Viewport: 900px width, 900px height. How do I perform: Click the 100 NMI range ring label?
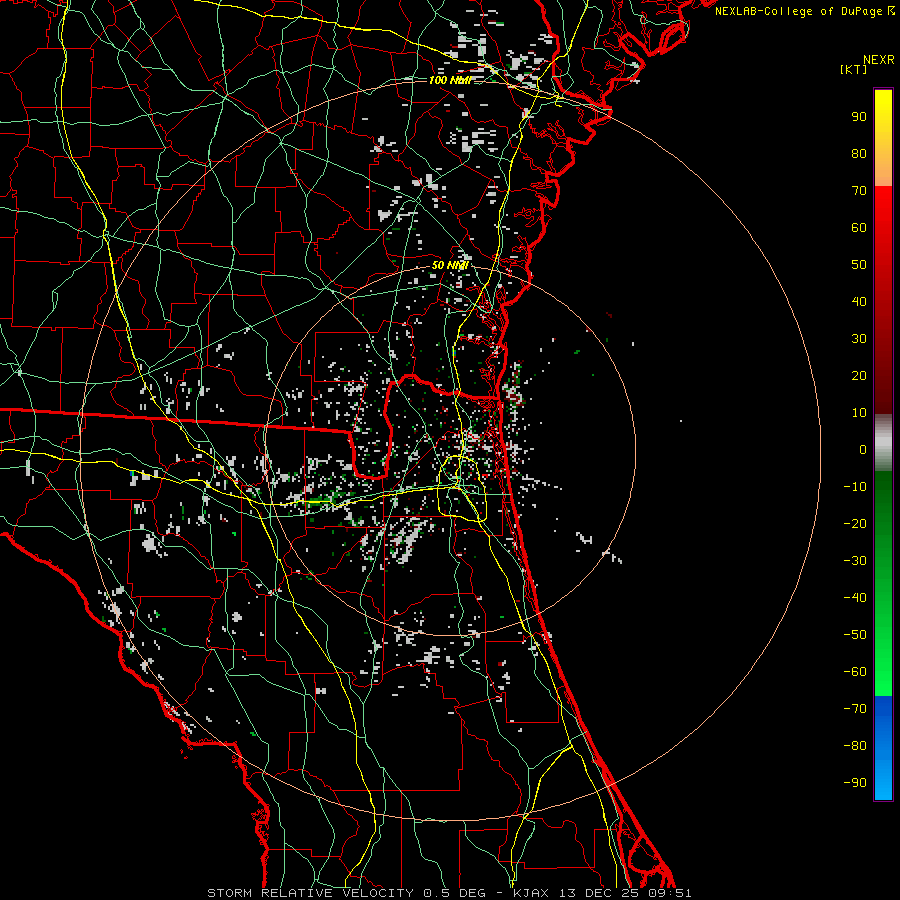tap(449, 80)
